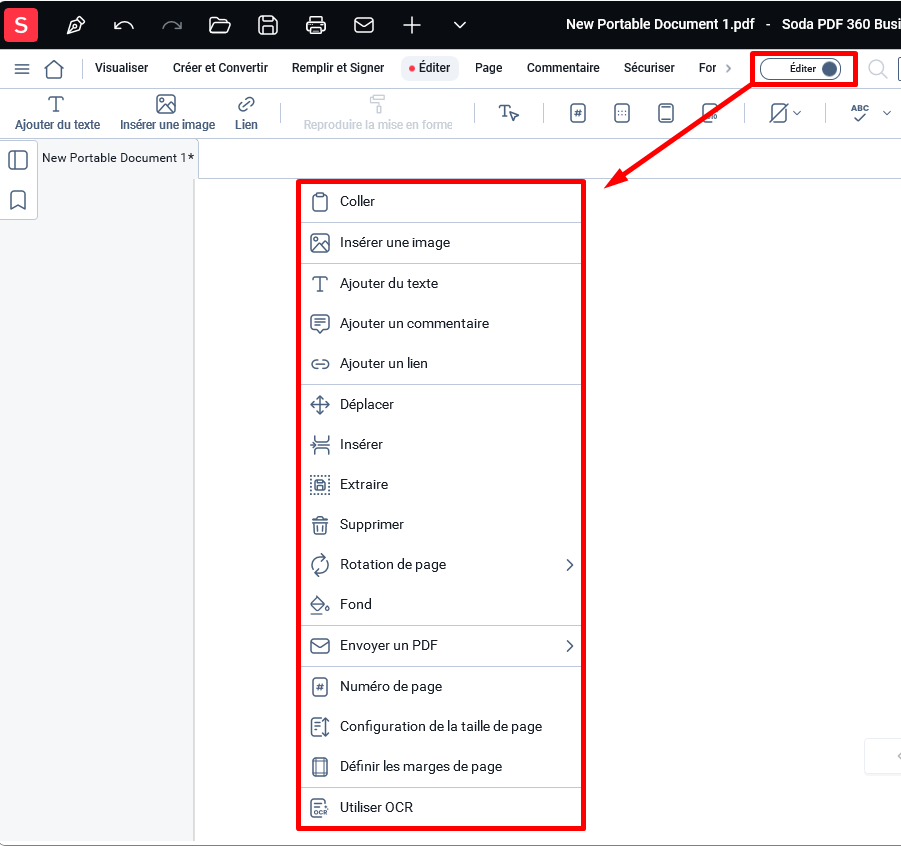Open a file with folder icon
901x846 pixels.
pyautogui.click(x=220, y=25)
